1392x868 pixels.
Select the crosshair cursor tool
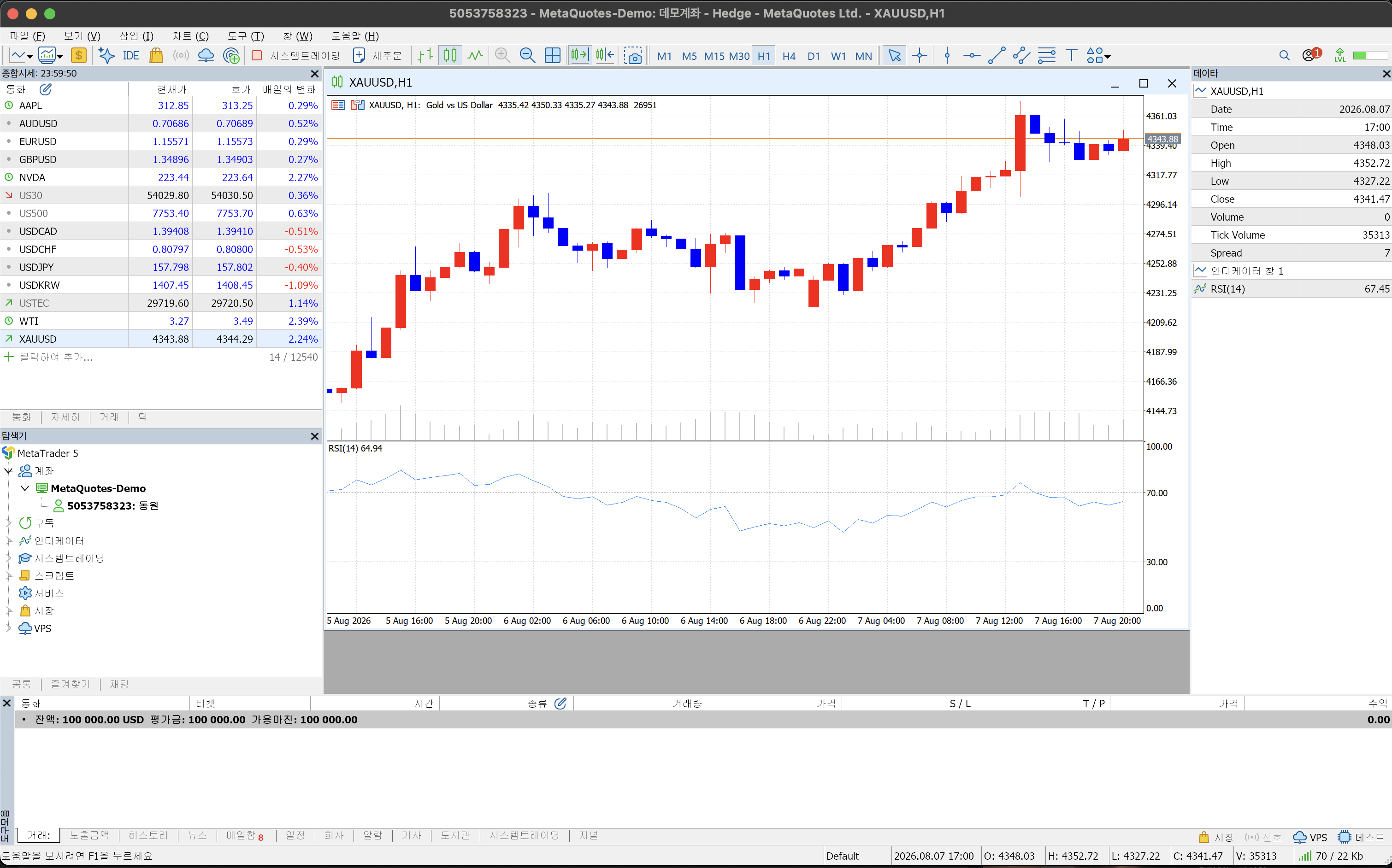point(920,56)
